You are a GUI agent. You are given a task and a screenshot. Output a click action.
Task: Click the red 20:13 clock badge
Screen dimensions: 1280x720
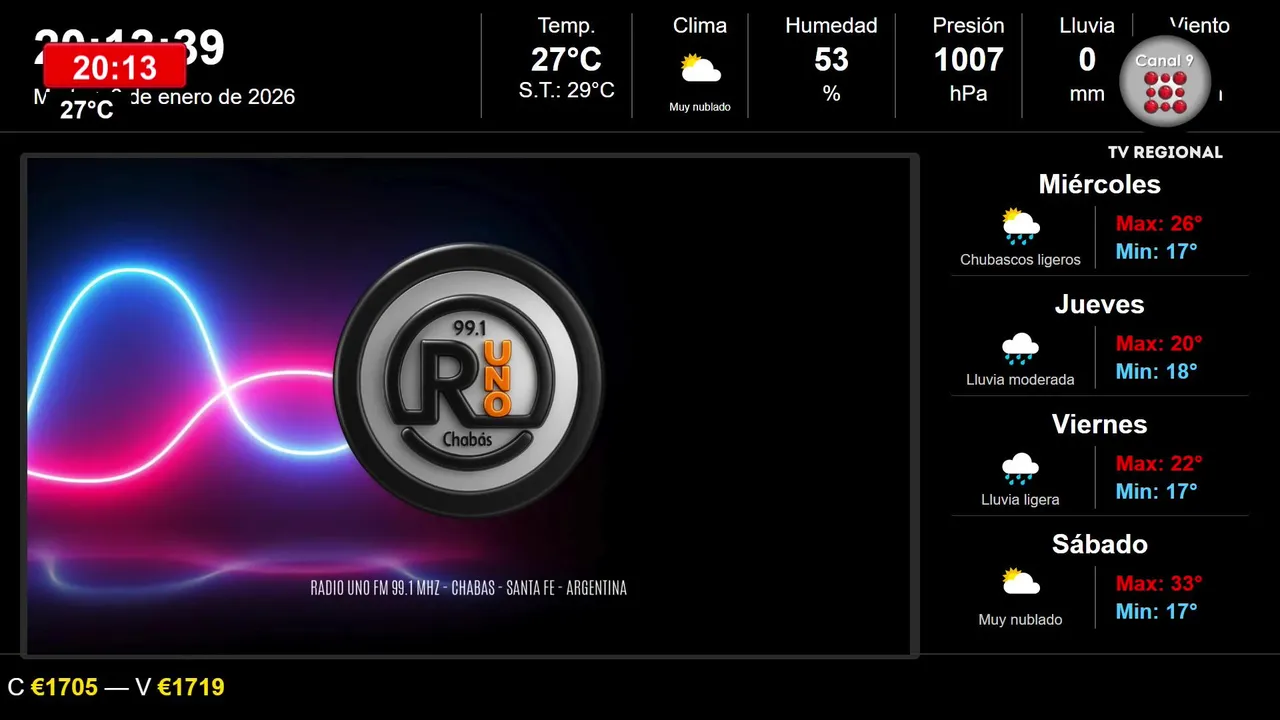[114, 67]
